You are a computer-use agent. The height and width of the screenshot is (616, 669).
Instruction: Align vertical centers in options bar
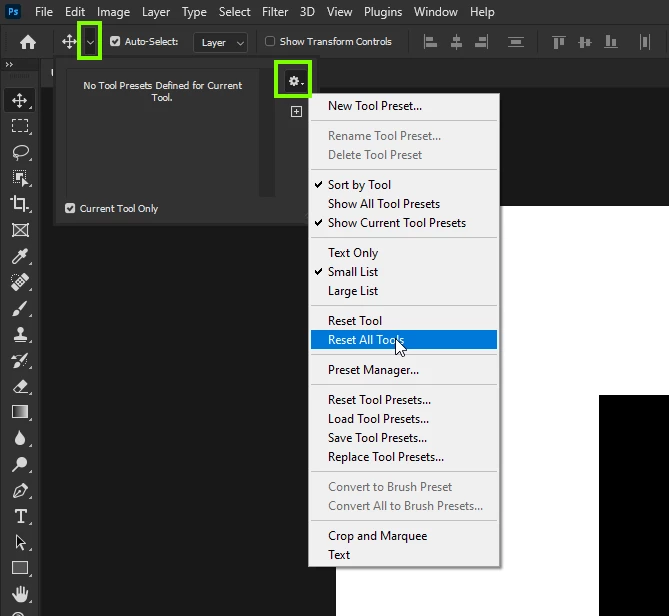(585, 42)
